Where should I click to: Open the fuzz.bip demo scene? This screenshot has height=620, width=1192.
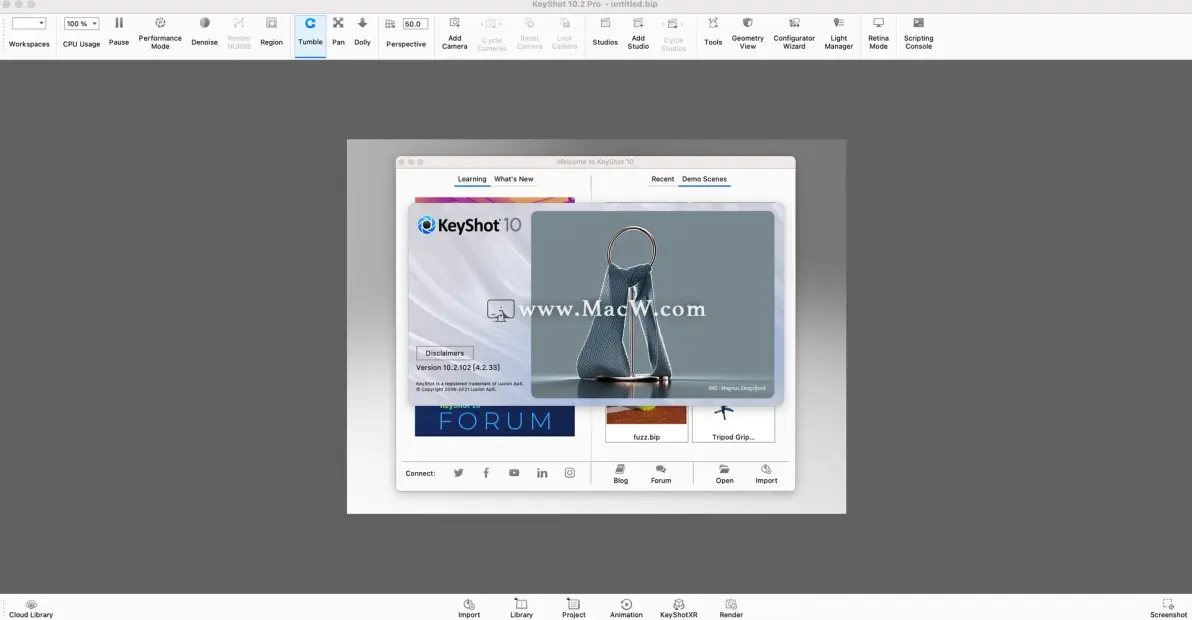pos(647,424)
